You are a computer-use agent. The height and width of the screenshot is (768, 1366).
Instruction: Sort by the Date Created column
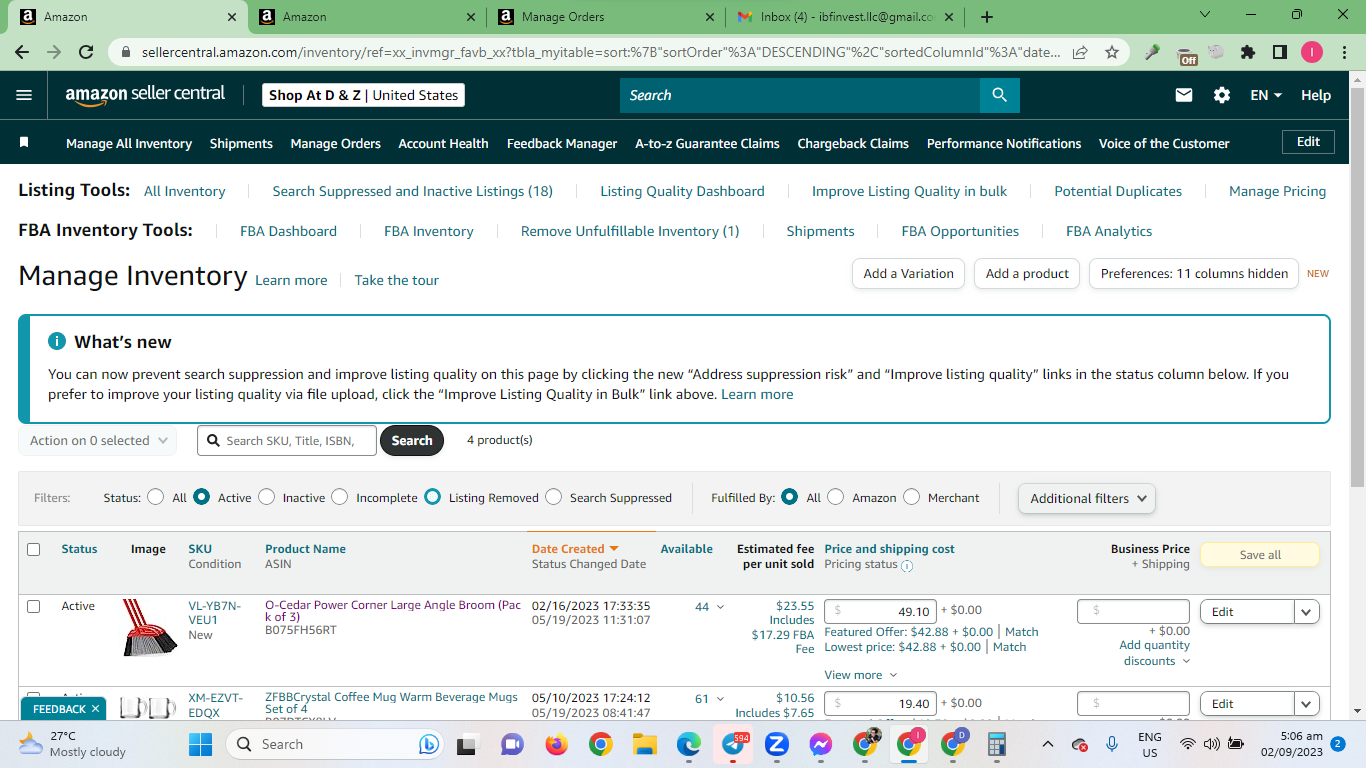[575, 549]
